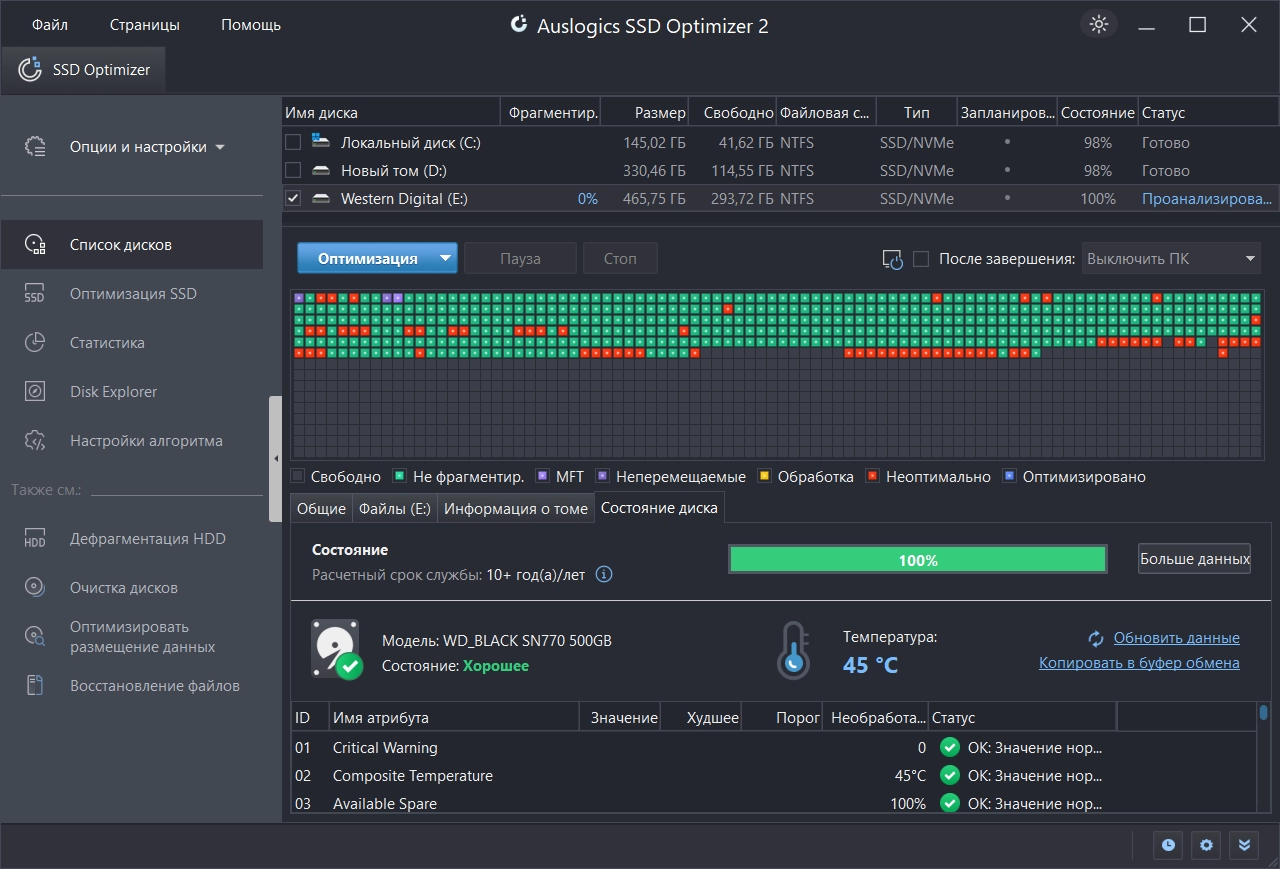
Task: Open Восстановление файлов in the sidebar
Action: coord(154,686)
